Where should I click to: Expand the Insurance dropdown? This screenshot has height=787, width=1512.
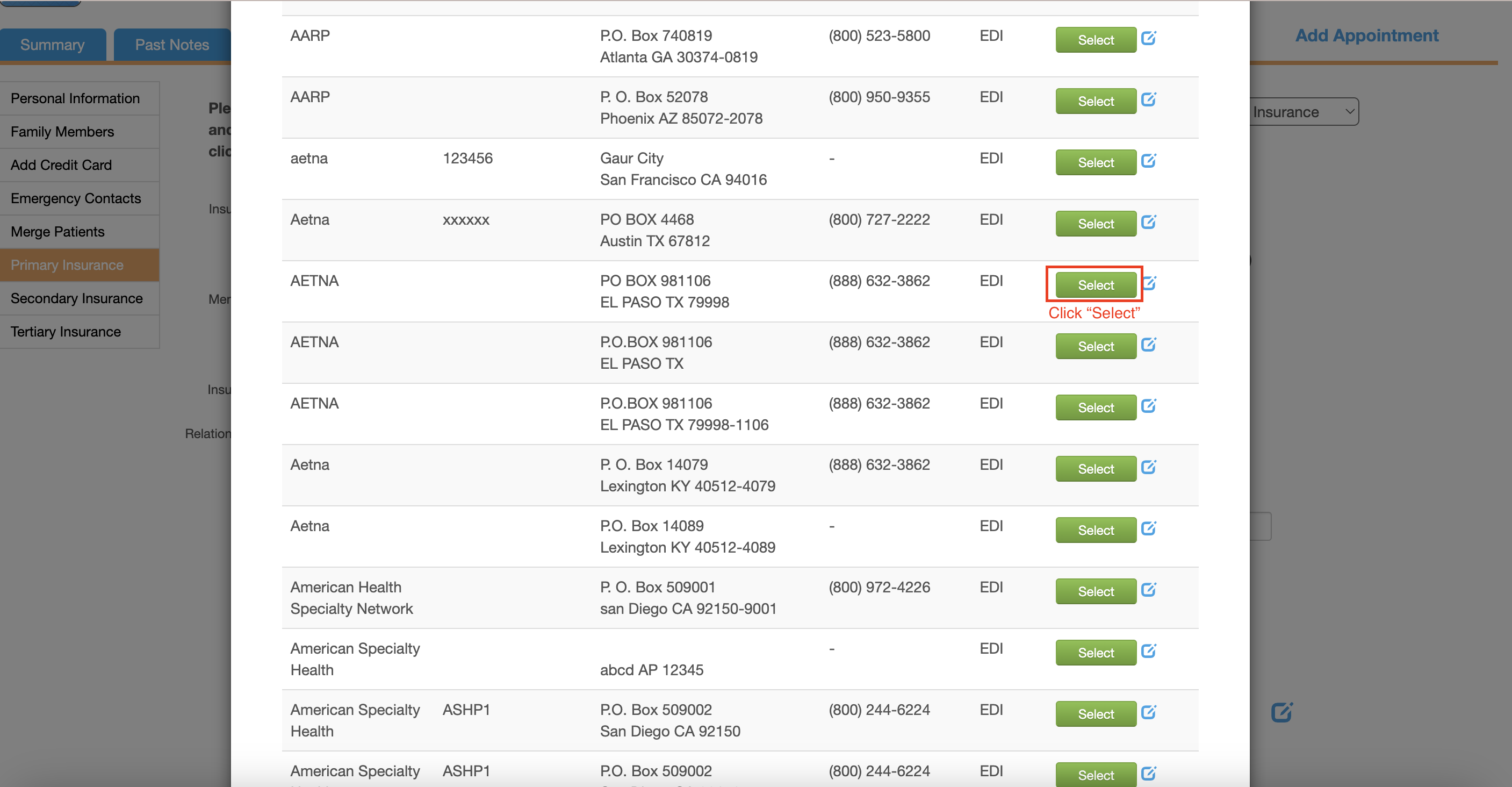click(1303, 112)
